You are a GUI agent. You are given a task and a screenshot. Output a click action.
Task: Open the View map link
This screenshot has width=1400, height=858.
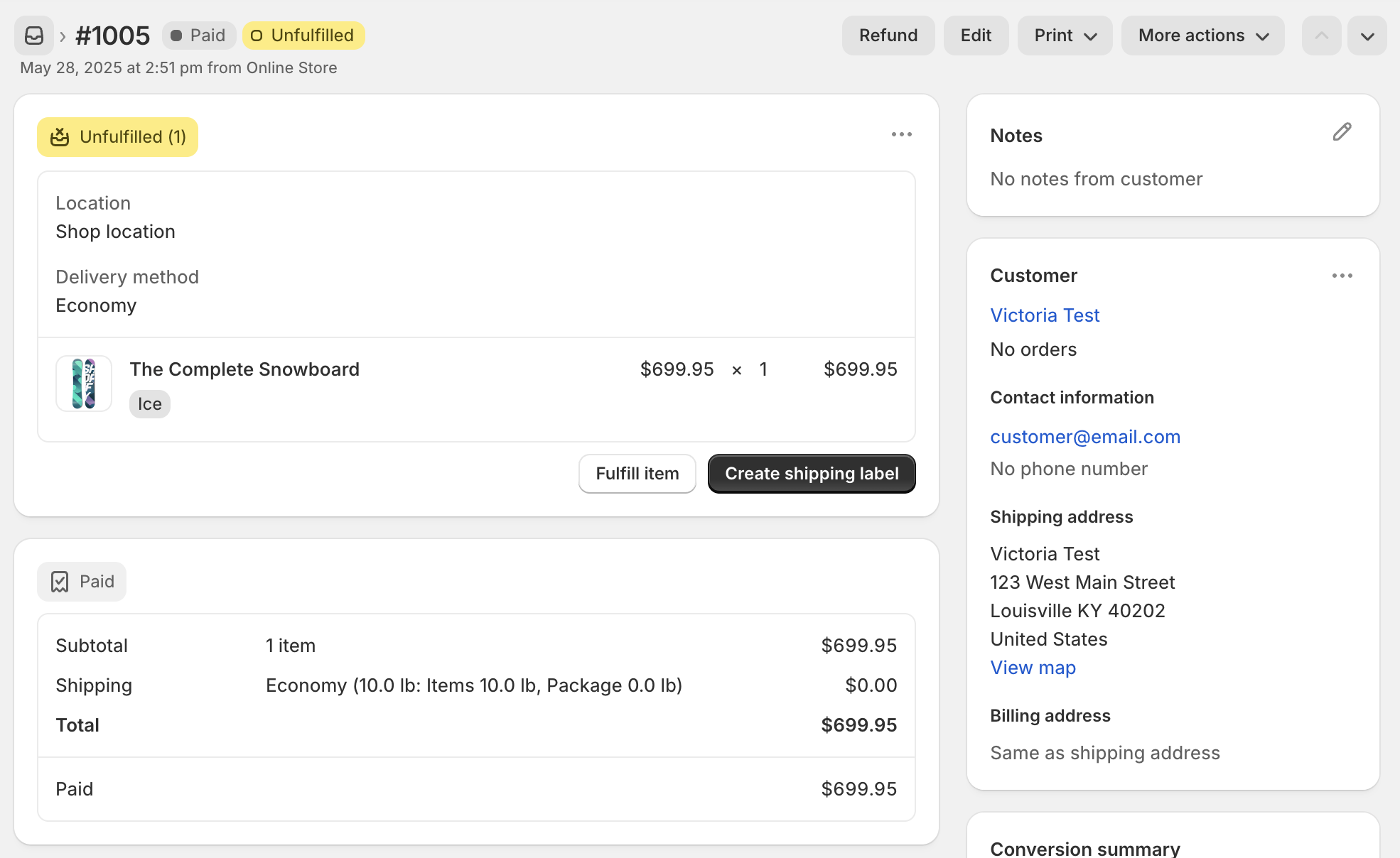1033,668
